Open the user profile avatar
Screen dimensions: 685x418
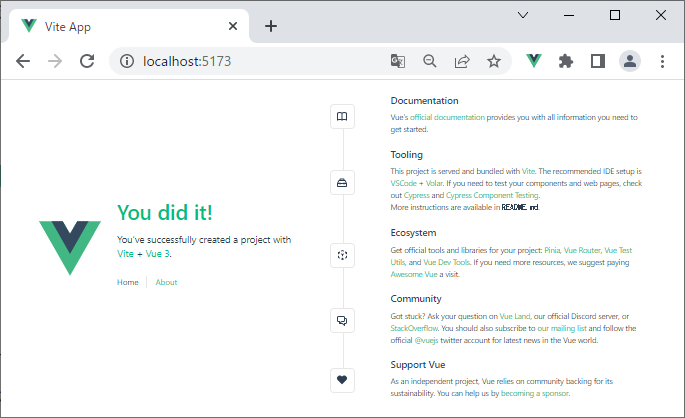[x=630, y=61]
